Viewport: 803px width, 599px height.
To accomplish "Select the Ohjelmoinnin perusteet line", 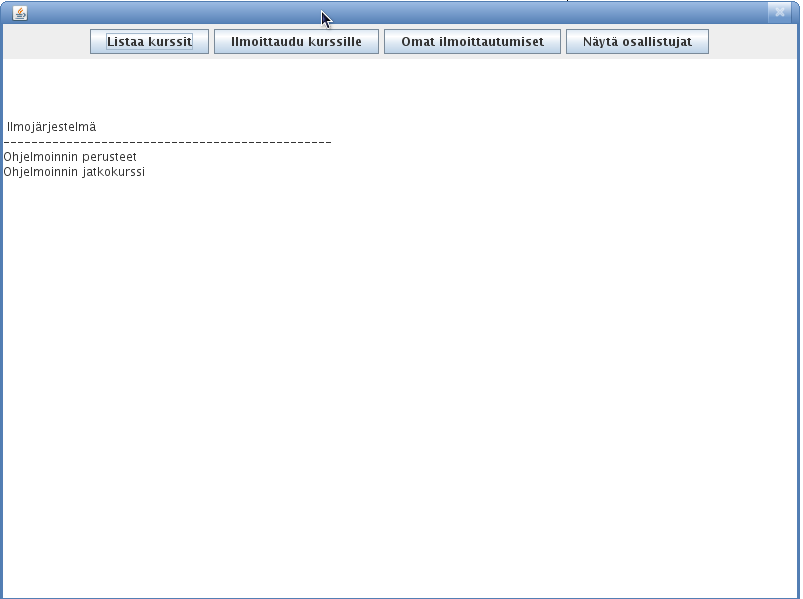I will [x=70, y=157].
